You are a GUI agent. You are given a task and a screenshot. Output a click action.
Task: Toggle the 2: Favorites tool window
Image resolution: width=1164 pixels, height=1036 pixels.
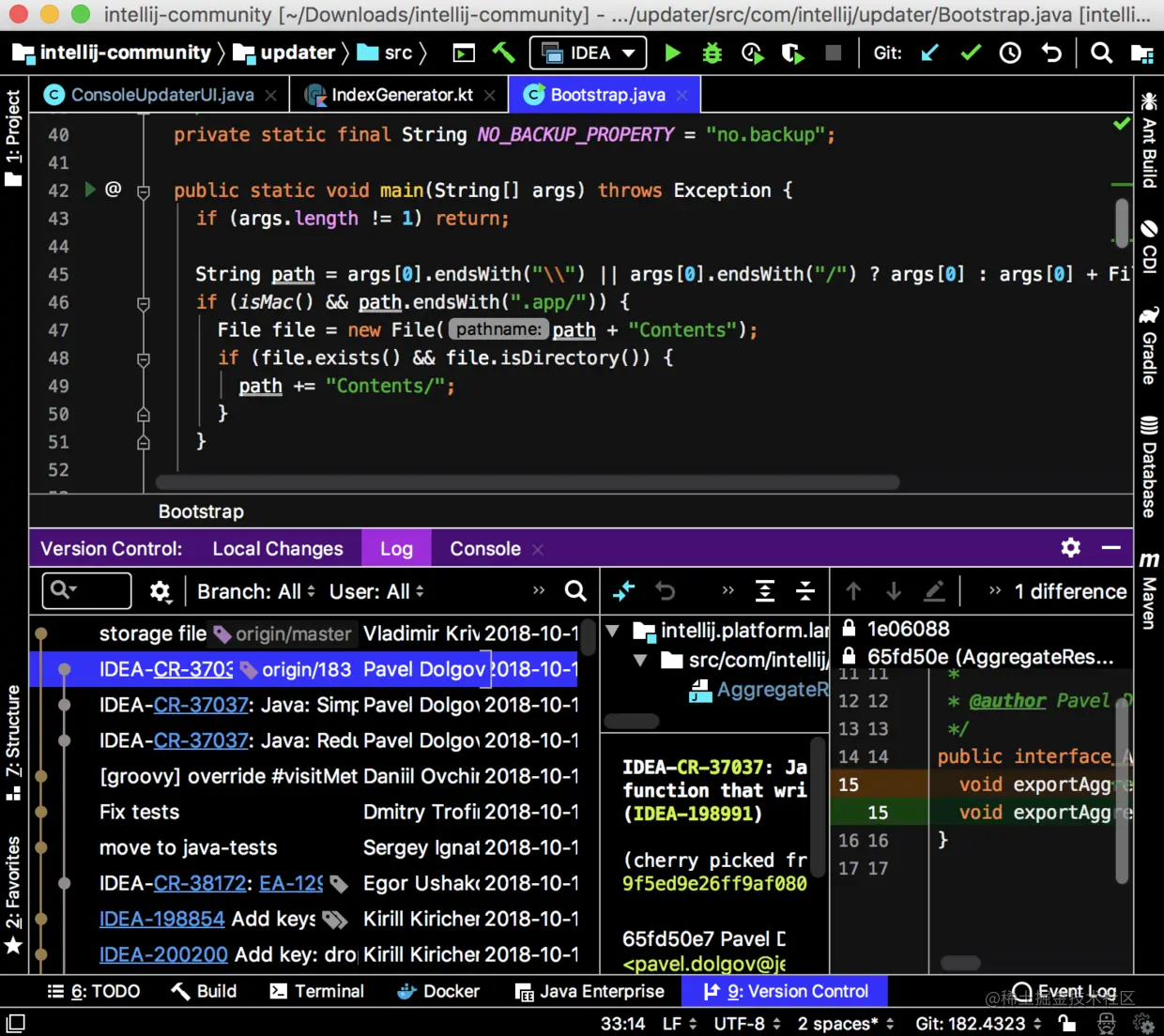click(x=13, y=894)
